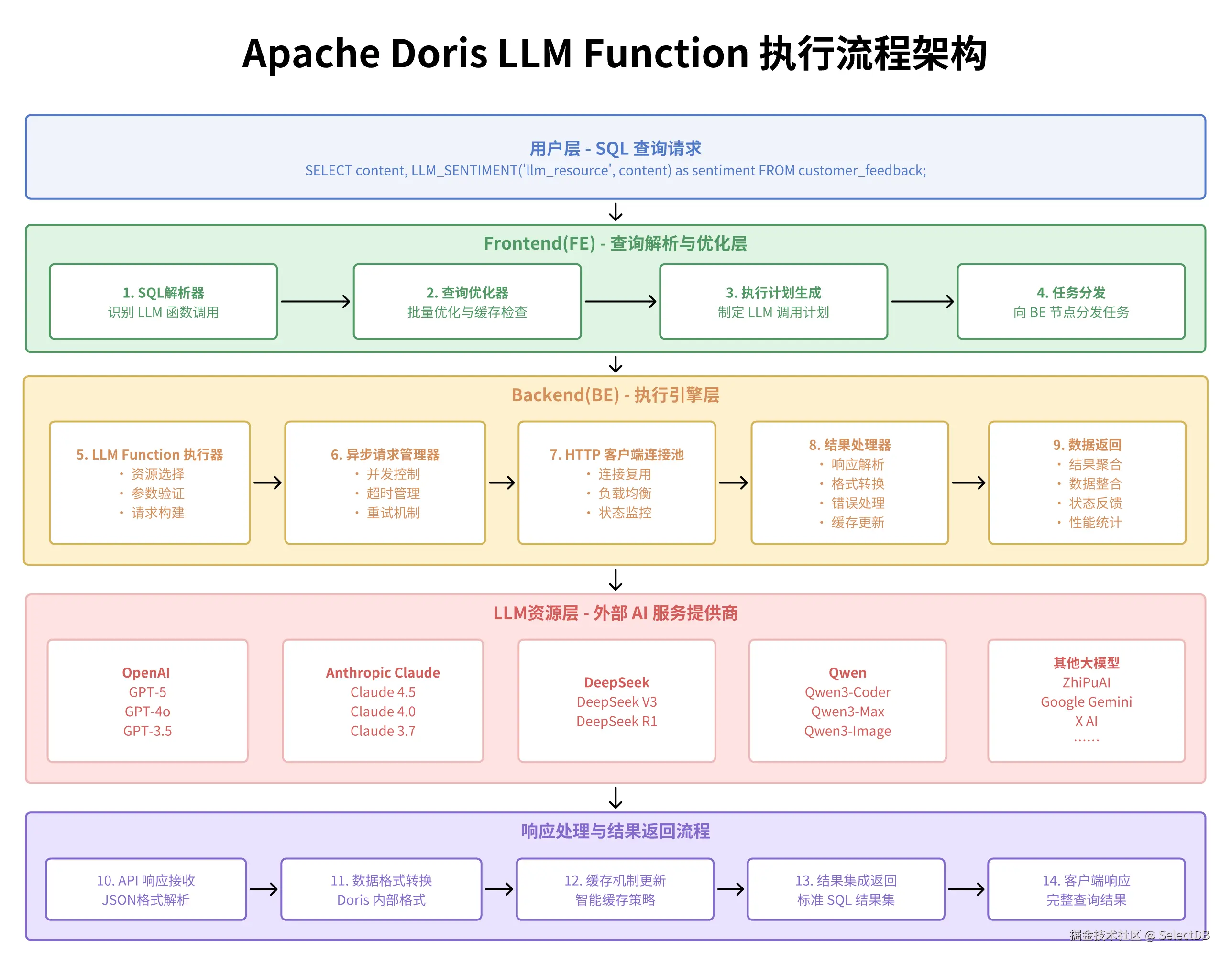The width and height of the screenshot is (1232, 964).
Task: Select the "2. 查询优化器" node
Action: 467,302
